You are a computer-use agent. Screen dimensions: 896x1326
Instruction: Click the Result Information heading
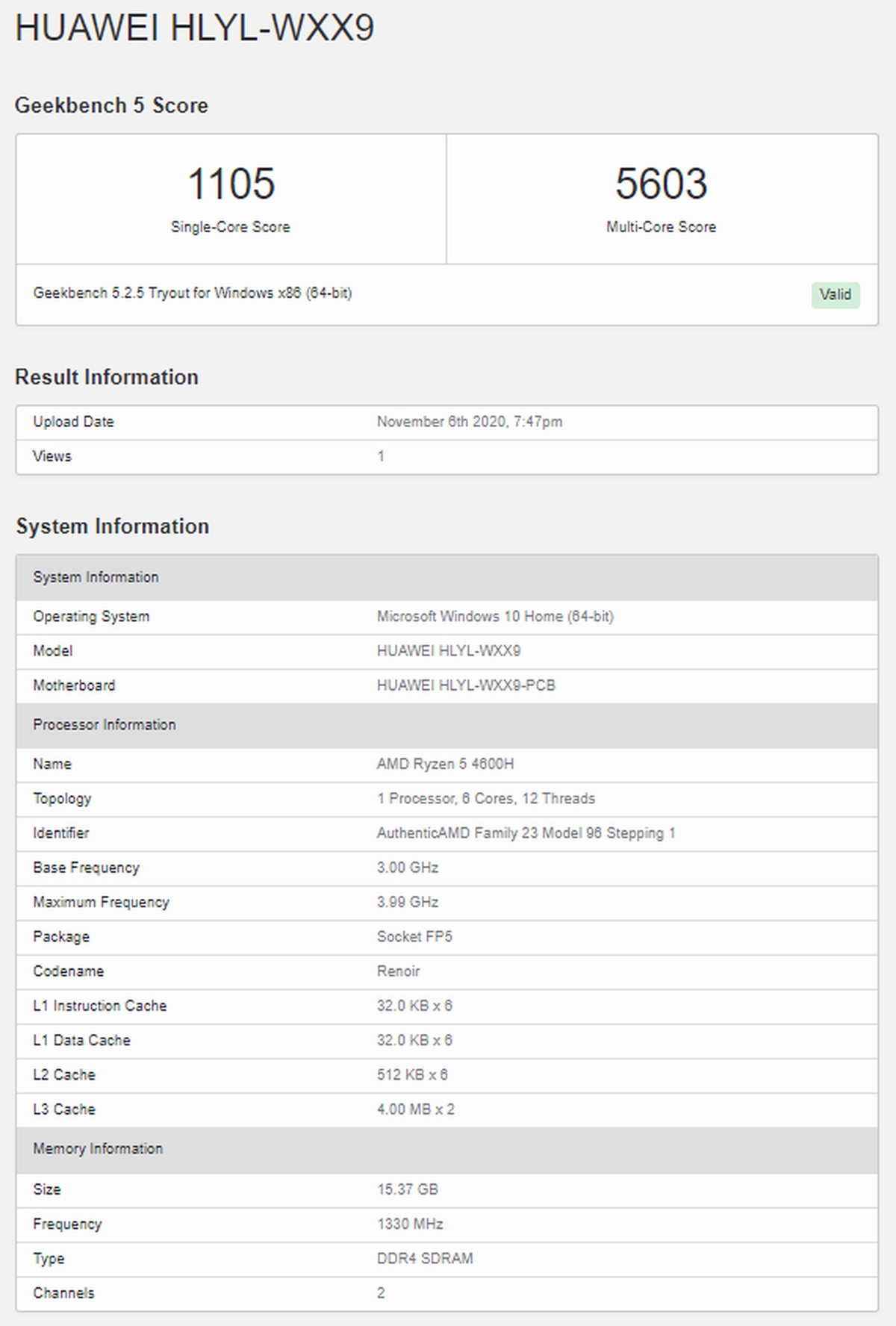pos(107,377)
